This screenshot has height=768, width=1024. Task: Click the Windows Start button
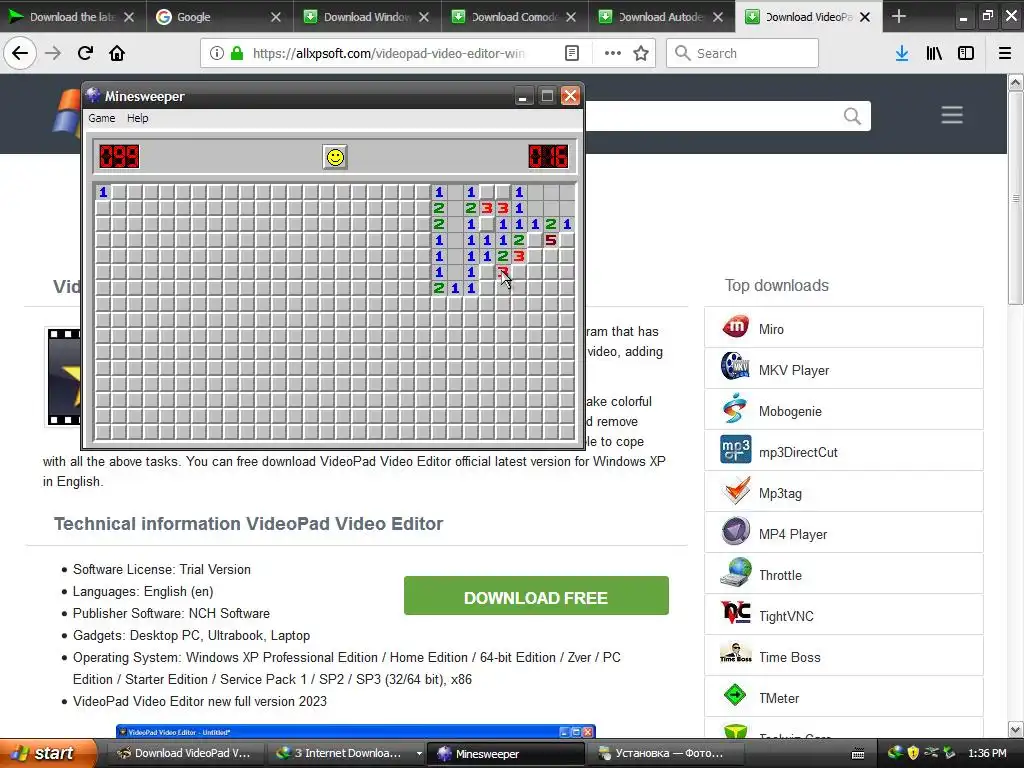pos(46,754)
